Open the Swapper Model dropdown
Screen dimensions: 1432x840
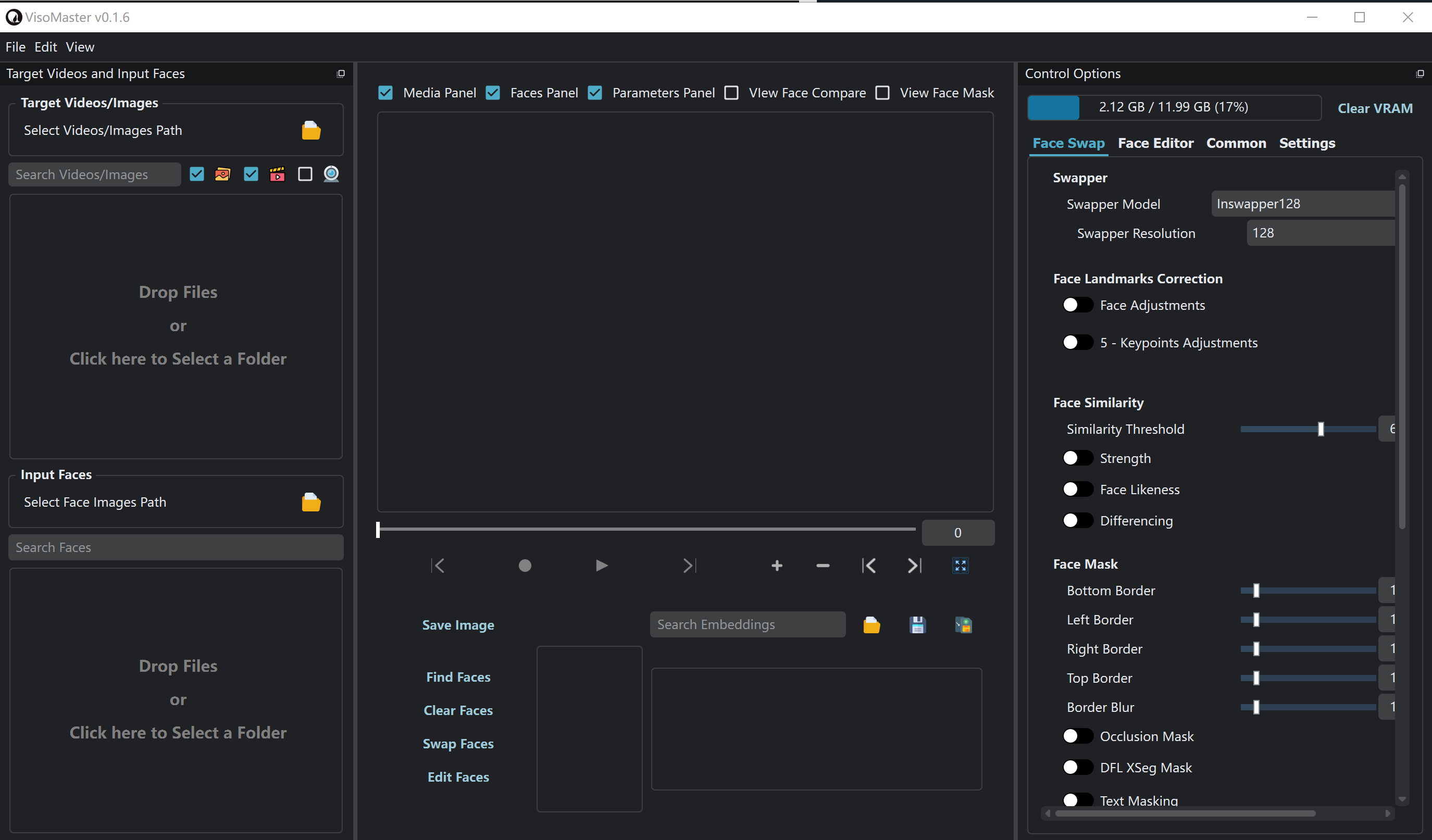pyautogui.click(x=1302, y=204)
